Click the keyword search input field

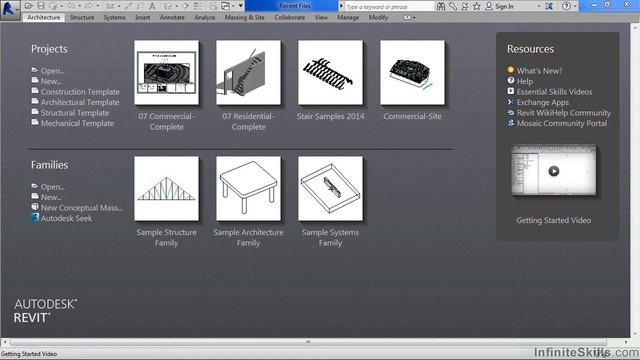point(389,6)
